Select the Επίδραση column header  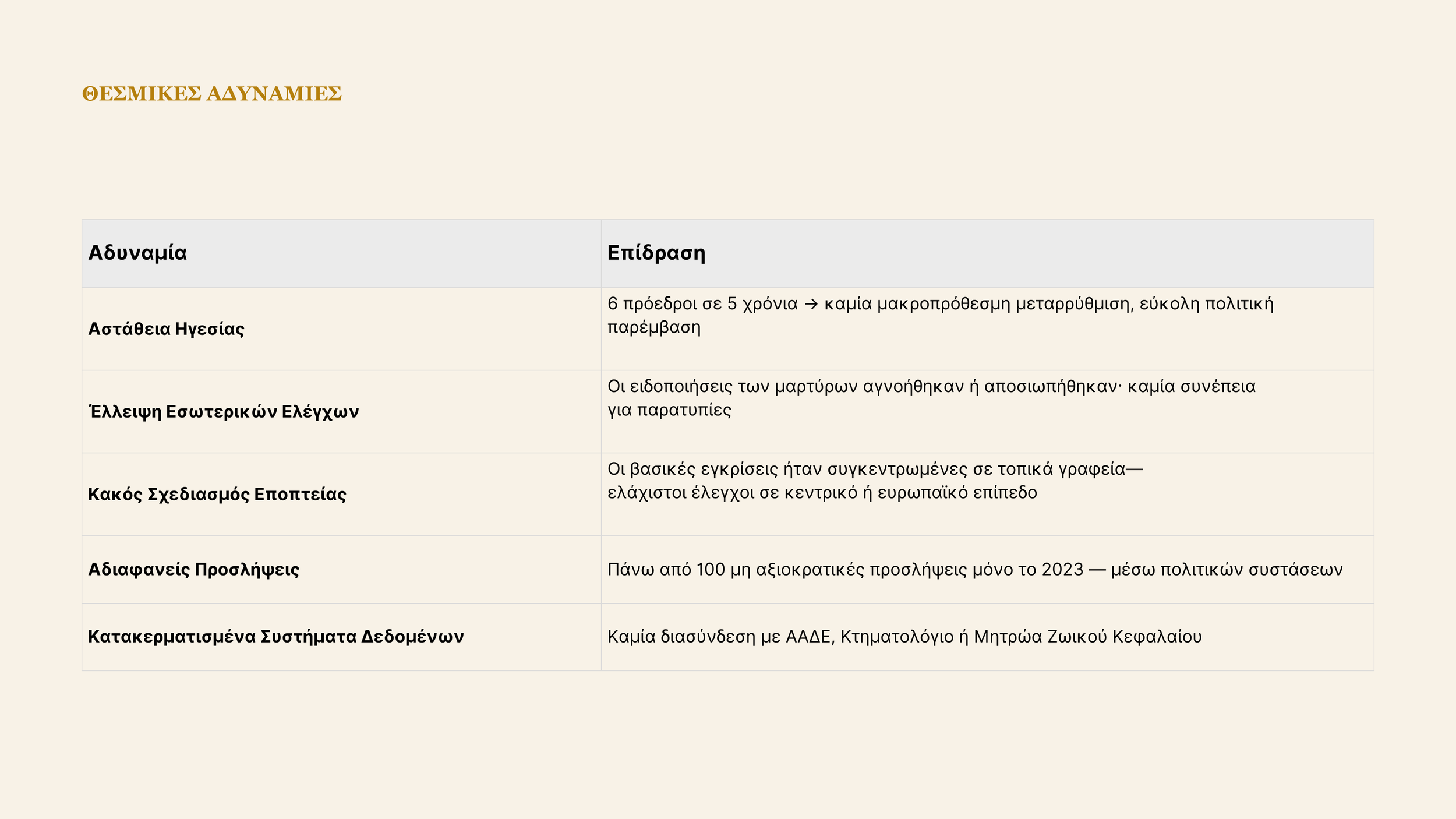click(656, 253)
